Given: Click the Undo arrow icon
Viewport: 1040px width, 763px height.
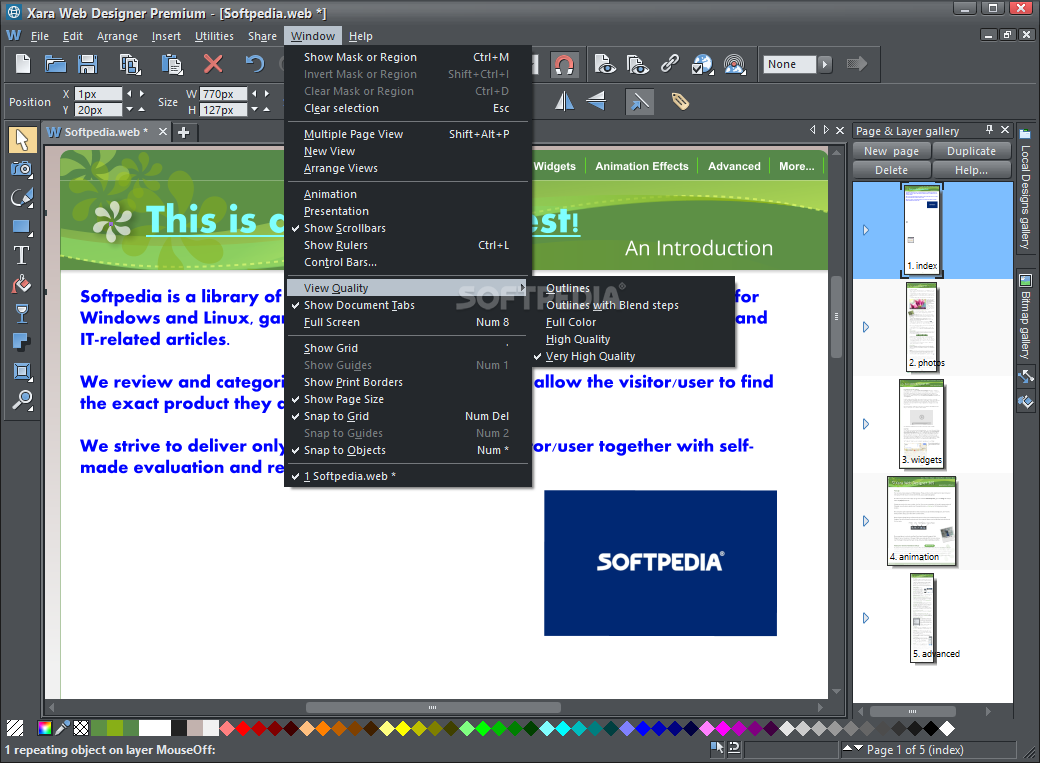Looking at the screenshot, I should pos(255,64).
